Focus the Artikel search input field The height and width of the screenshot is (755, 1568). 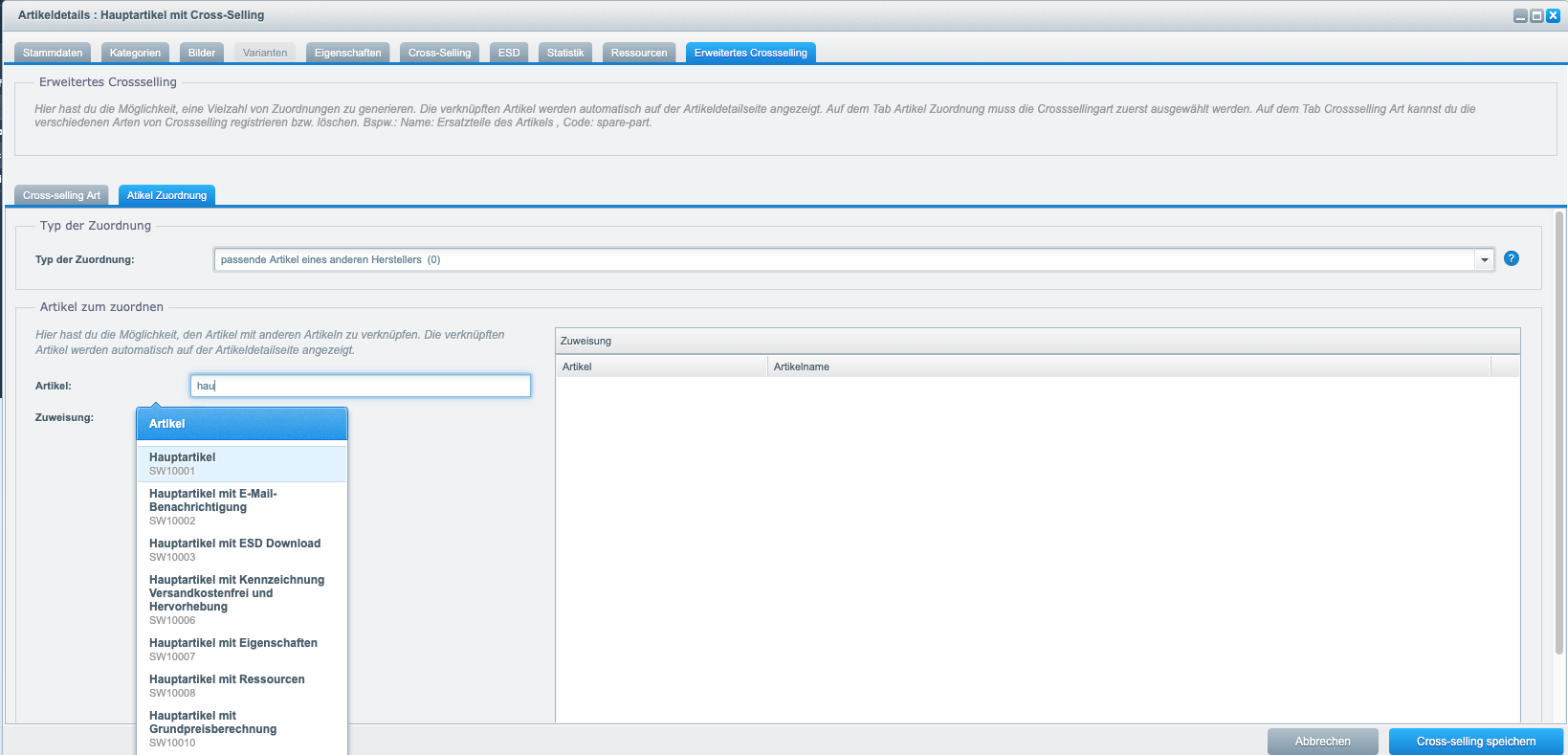click(x=361, y=386)
